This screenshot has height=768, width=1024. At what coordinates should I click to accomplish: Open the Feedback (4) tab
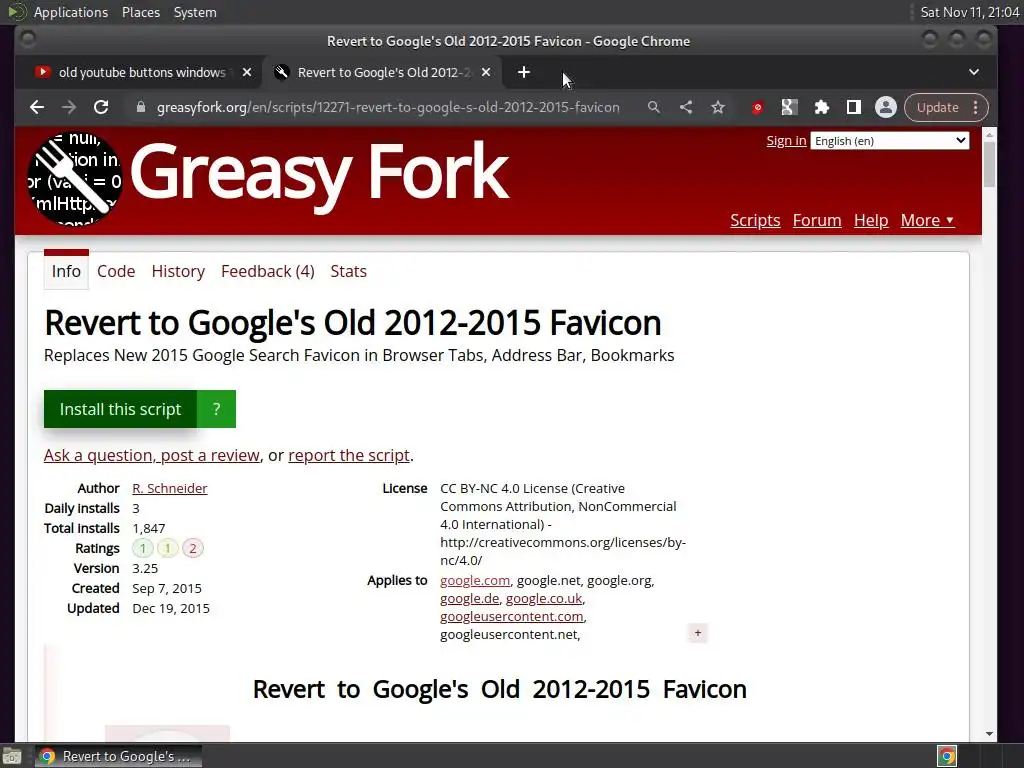[x=268, y=271]
